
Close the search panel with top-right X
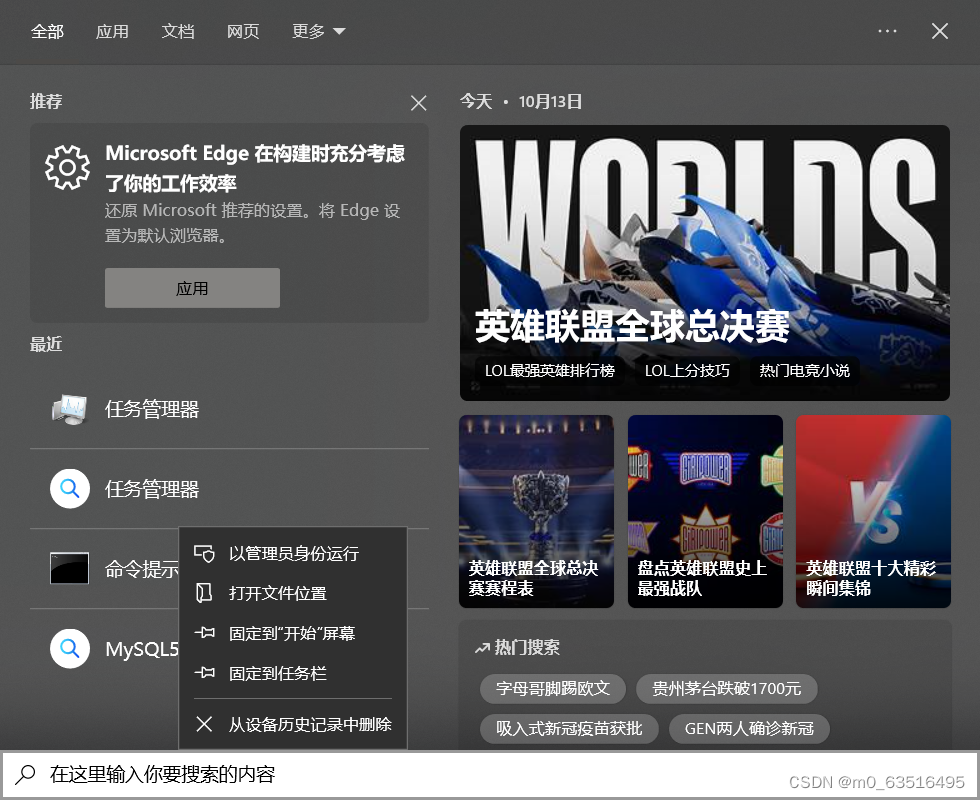point(940,31)
